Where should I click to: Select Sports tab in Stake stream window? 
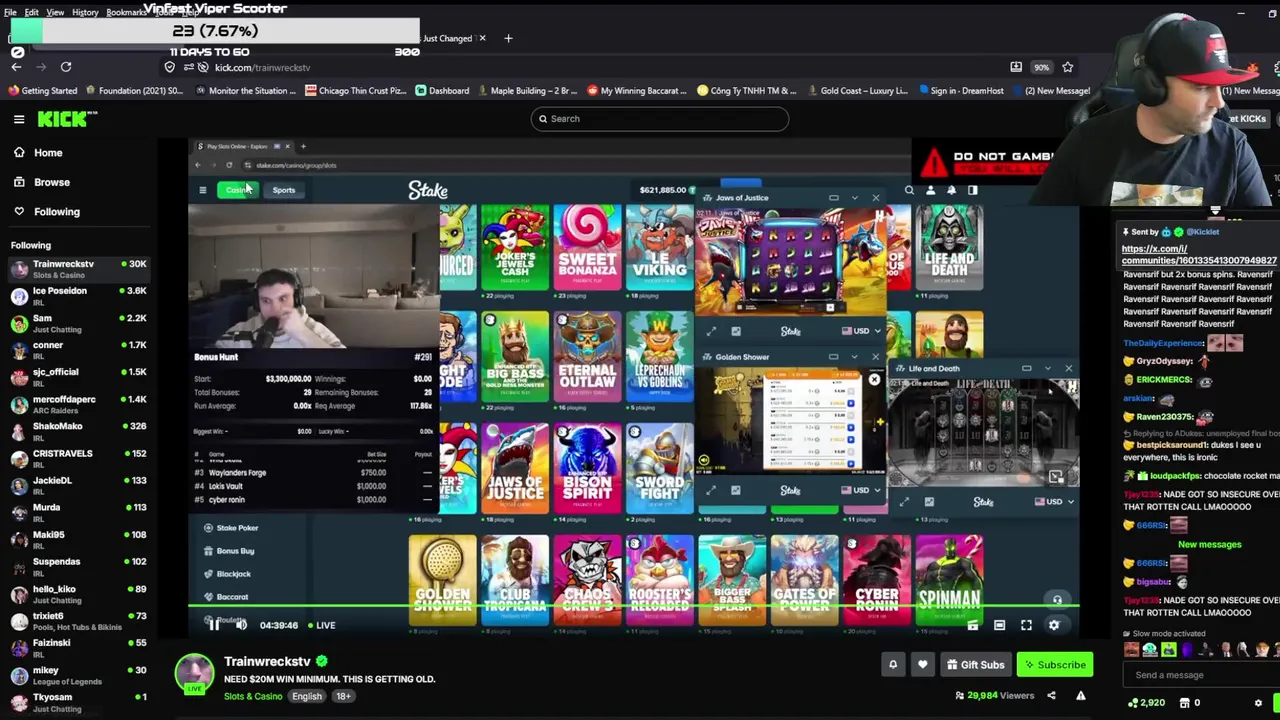284,190
